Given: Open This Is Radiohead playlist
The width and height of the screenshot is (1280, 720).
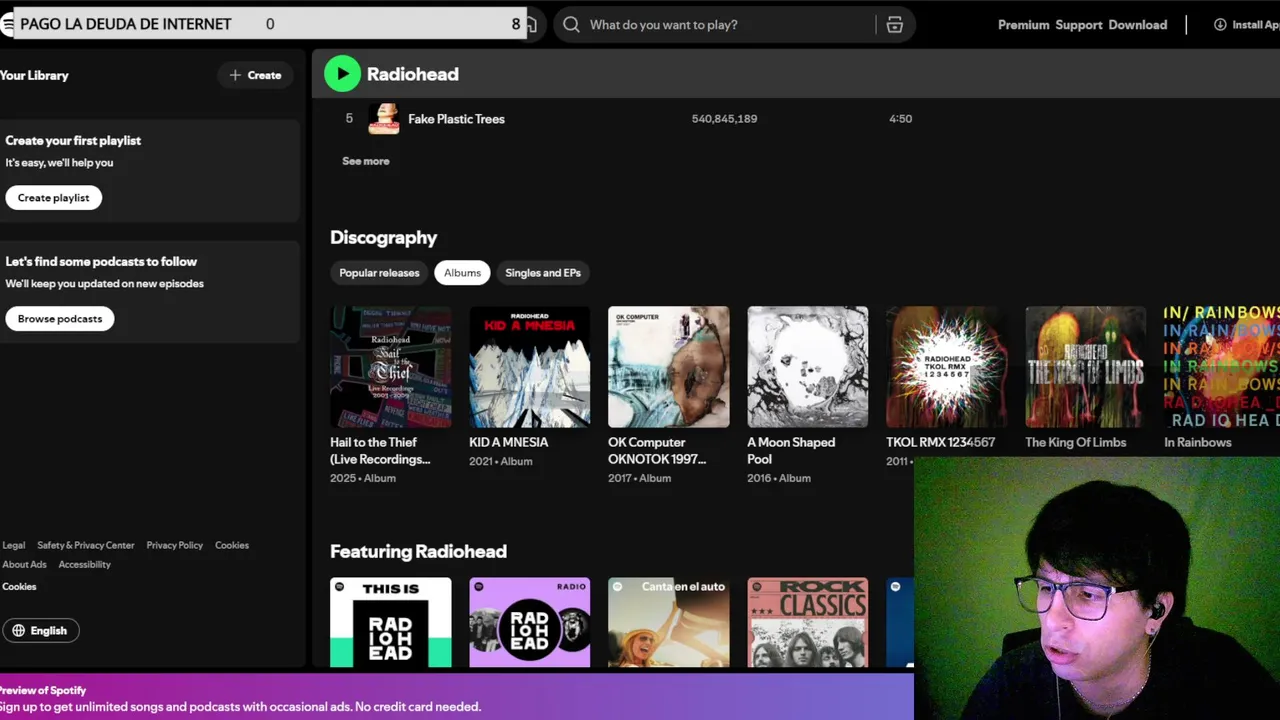Looking at the screenshot, I should coord(391,622).
